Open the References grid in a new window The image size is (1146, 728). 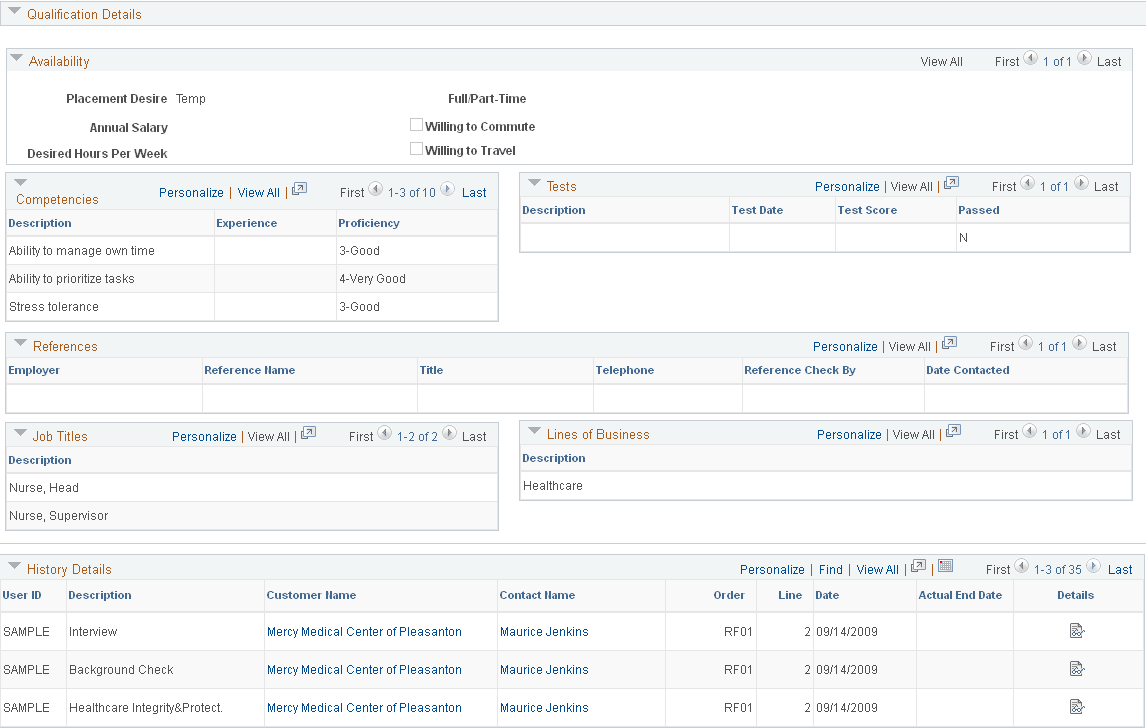click(x=948, y=344)
